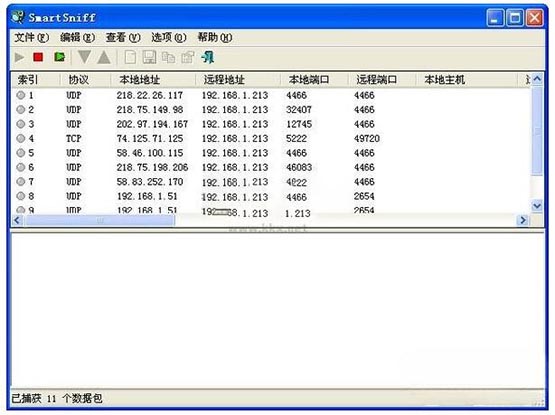Click local port value 12745
555x415 pixels.
[299, 124]
